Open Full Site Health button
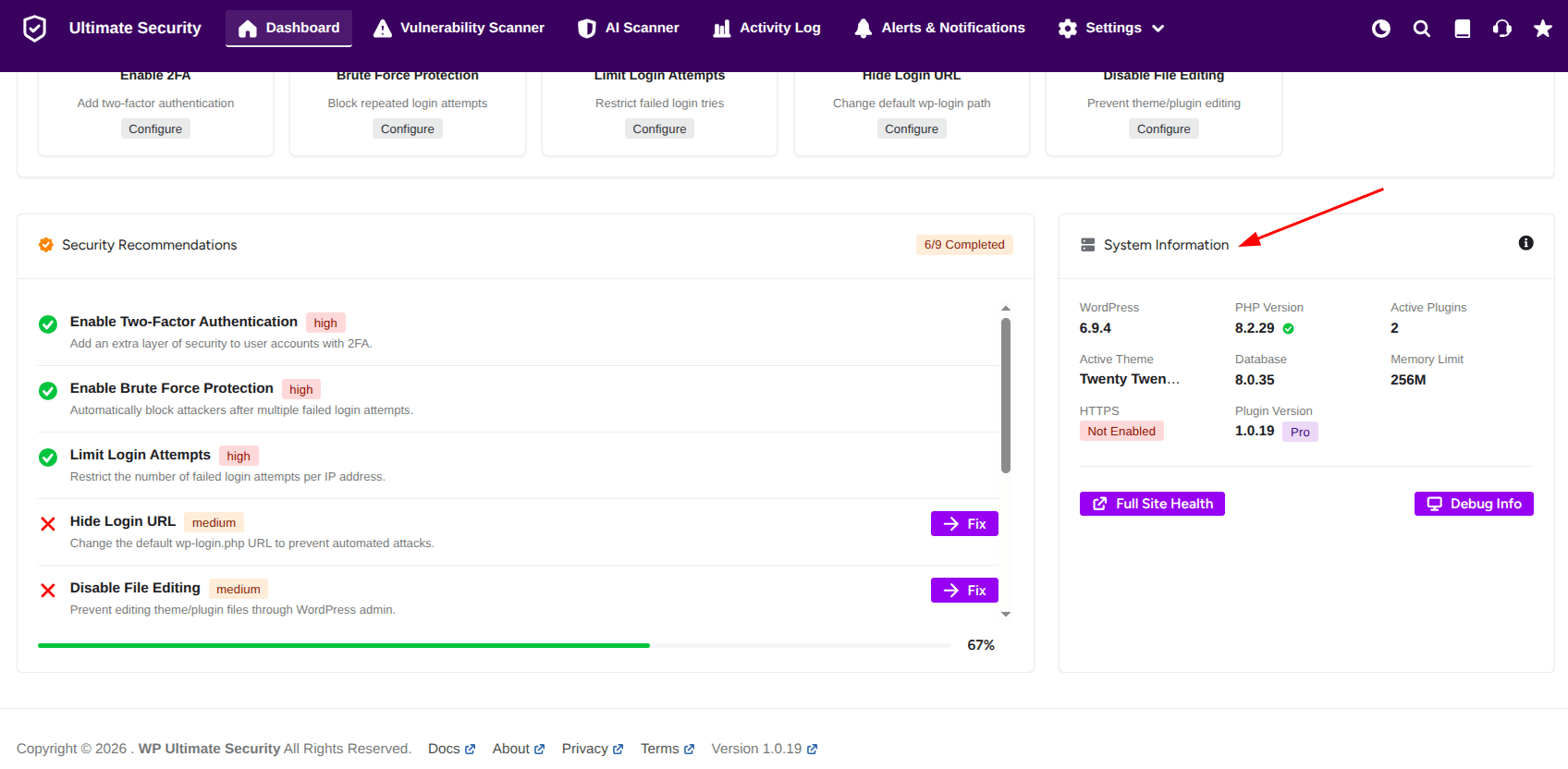 [x=1152, y=504]
